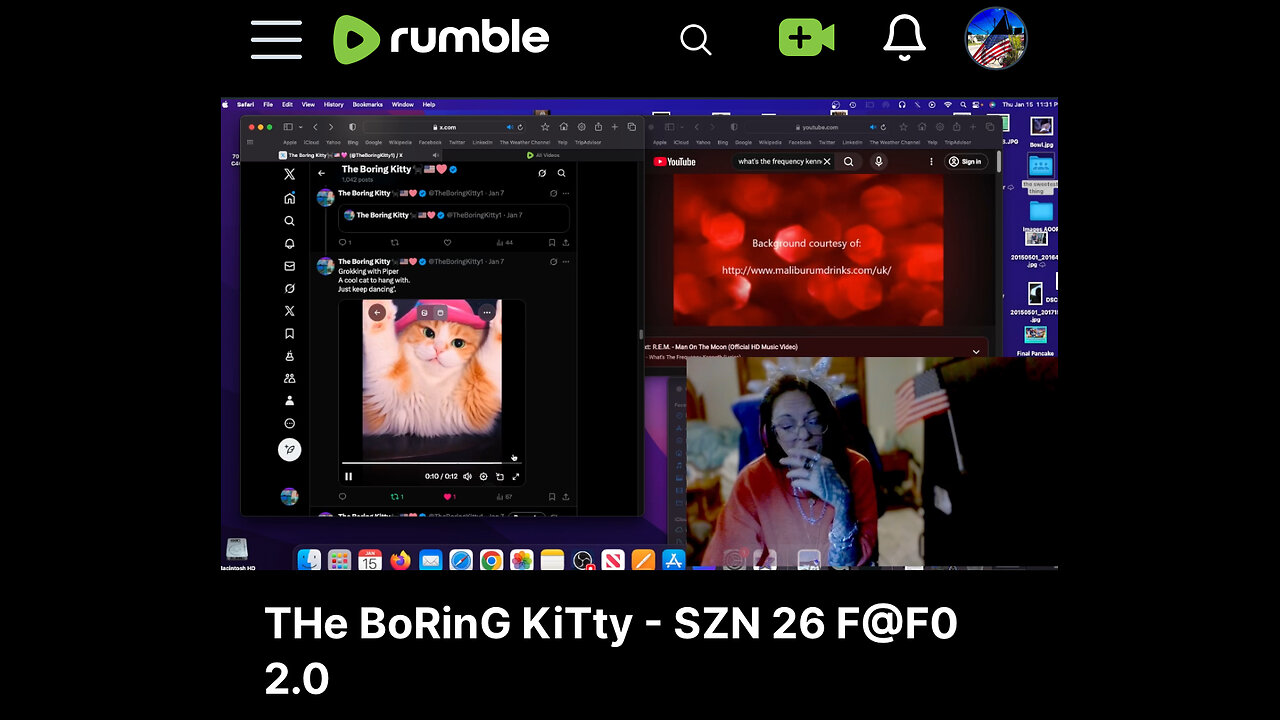Click the YouTube logo
Image resolution: width=1280 pixels, height=720 pixels.
(x=674, y=161)
